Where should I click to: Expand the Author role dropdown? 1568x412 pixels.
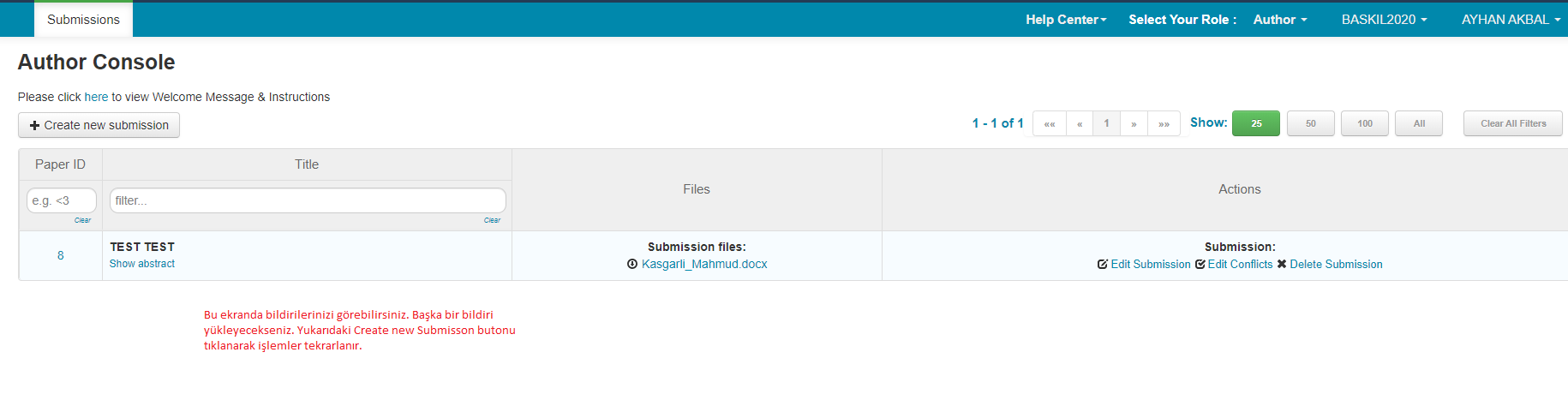tap(1280, 20)
